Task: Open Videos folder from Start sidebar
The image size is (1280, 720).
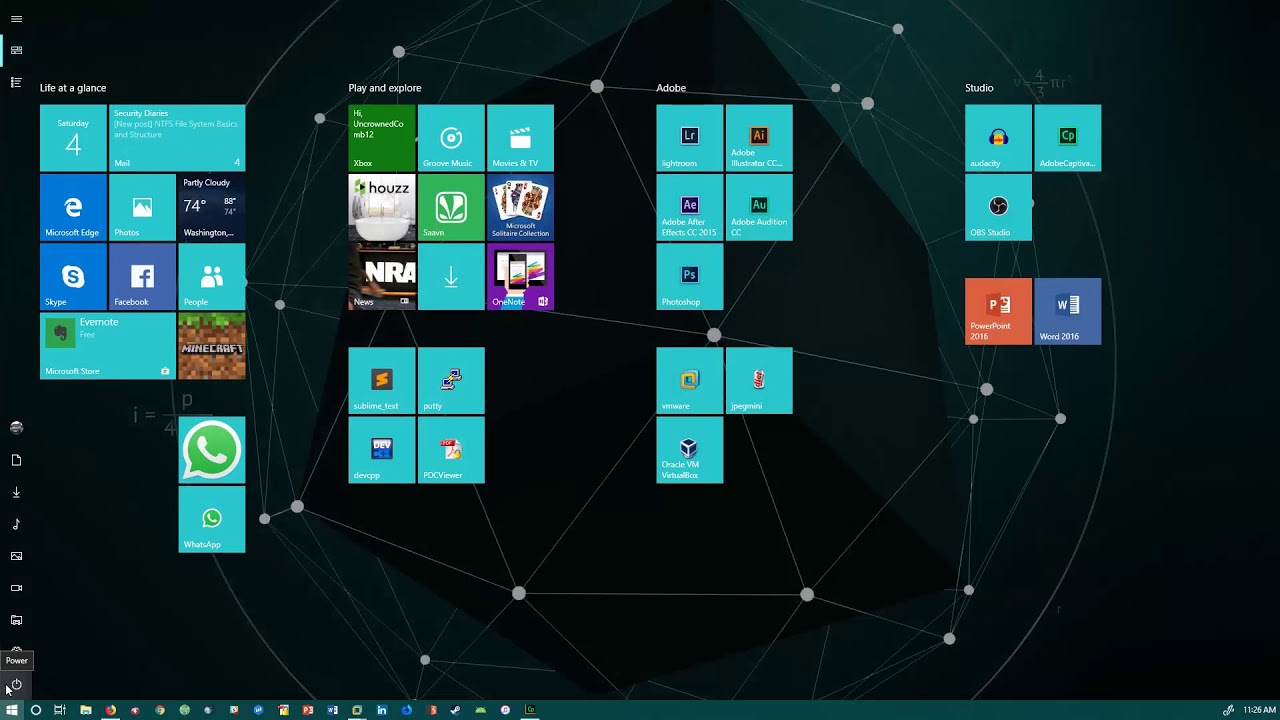Action: (x=16, y=588)
